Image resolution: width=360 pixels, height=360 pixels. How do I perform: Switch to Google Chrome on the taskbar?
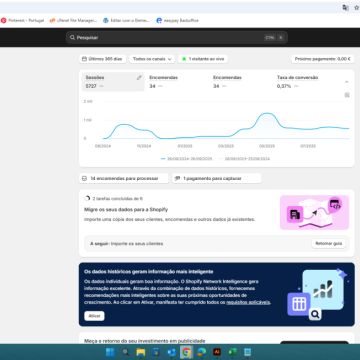[186, 352]
